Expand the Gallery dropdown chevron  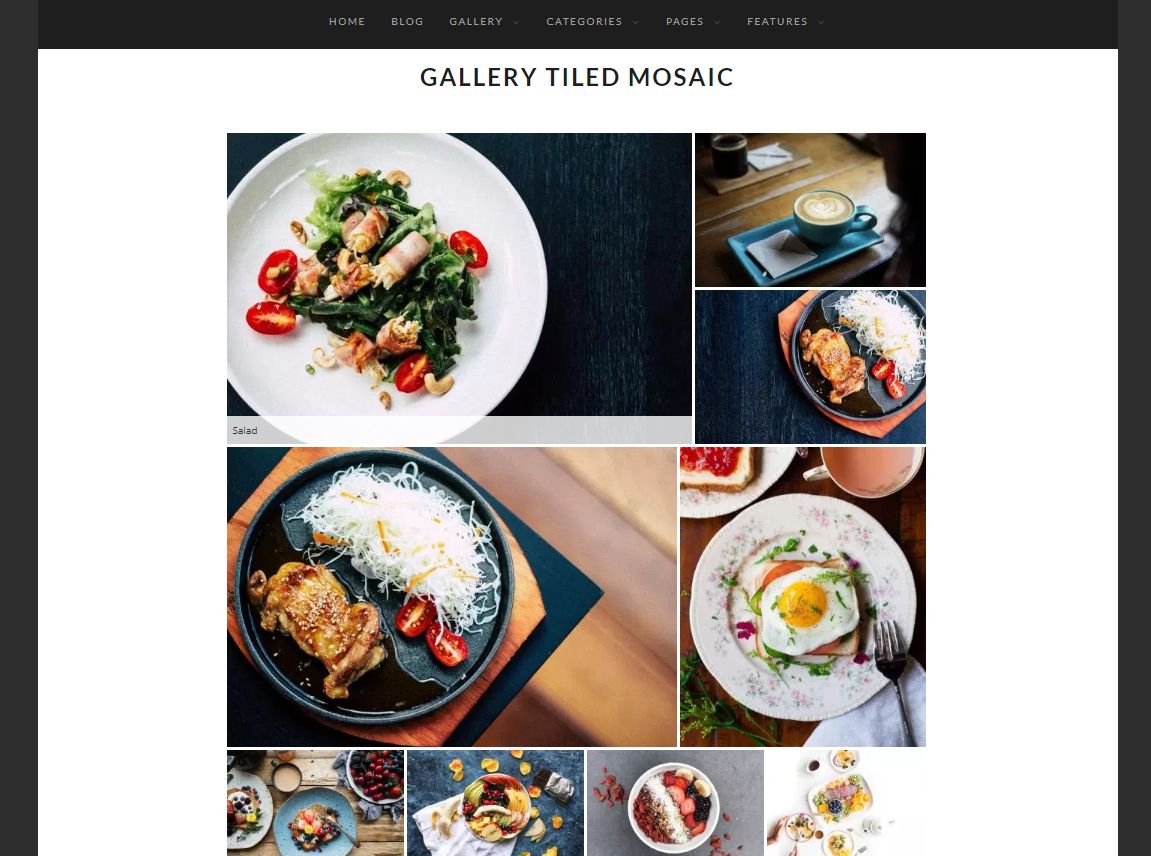point(516,22)
